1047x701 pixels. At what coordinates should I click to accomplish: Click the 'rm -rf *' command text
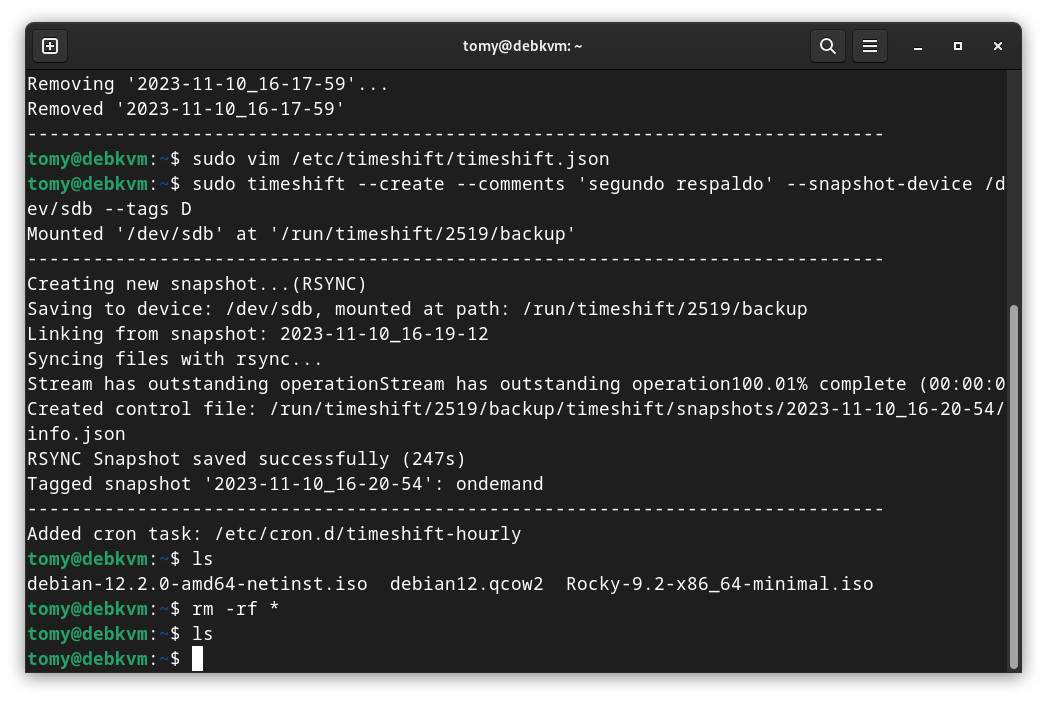pos(236,609)
